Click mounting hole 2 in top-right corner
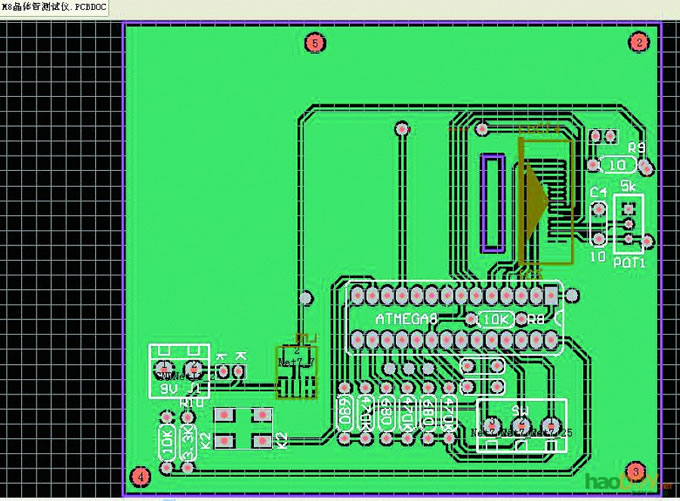This screenshot has height=501, width=680. (x=637, y=41)
